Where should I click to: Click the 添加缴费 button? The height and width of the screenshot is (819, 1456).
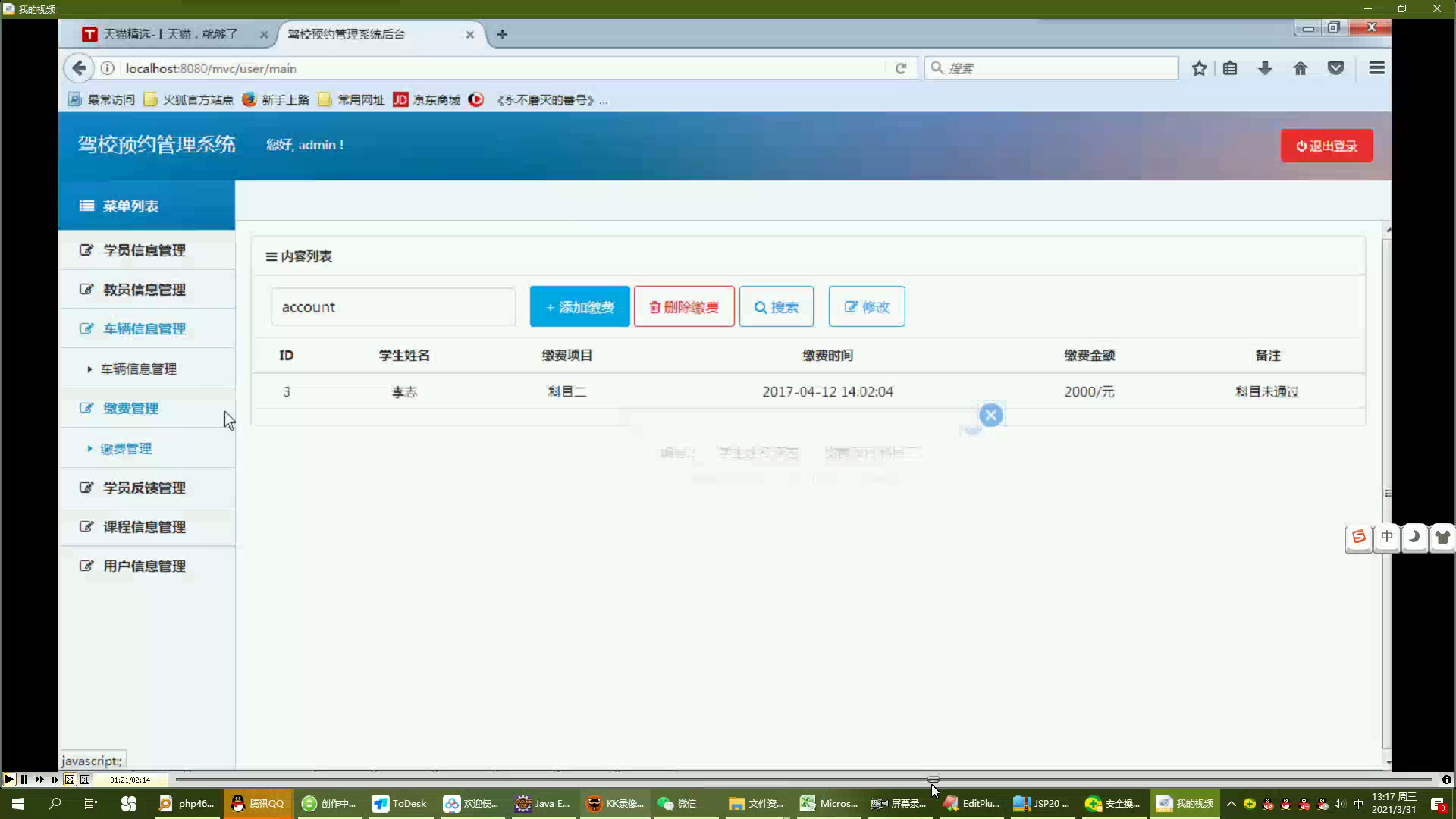pyautogui.click(x=579, y=306)
